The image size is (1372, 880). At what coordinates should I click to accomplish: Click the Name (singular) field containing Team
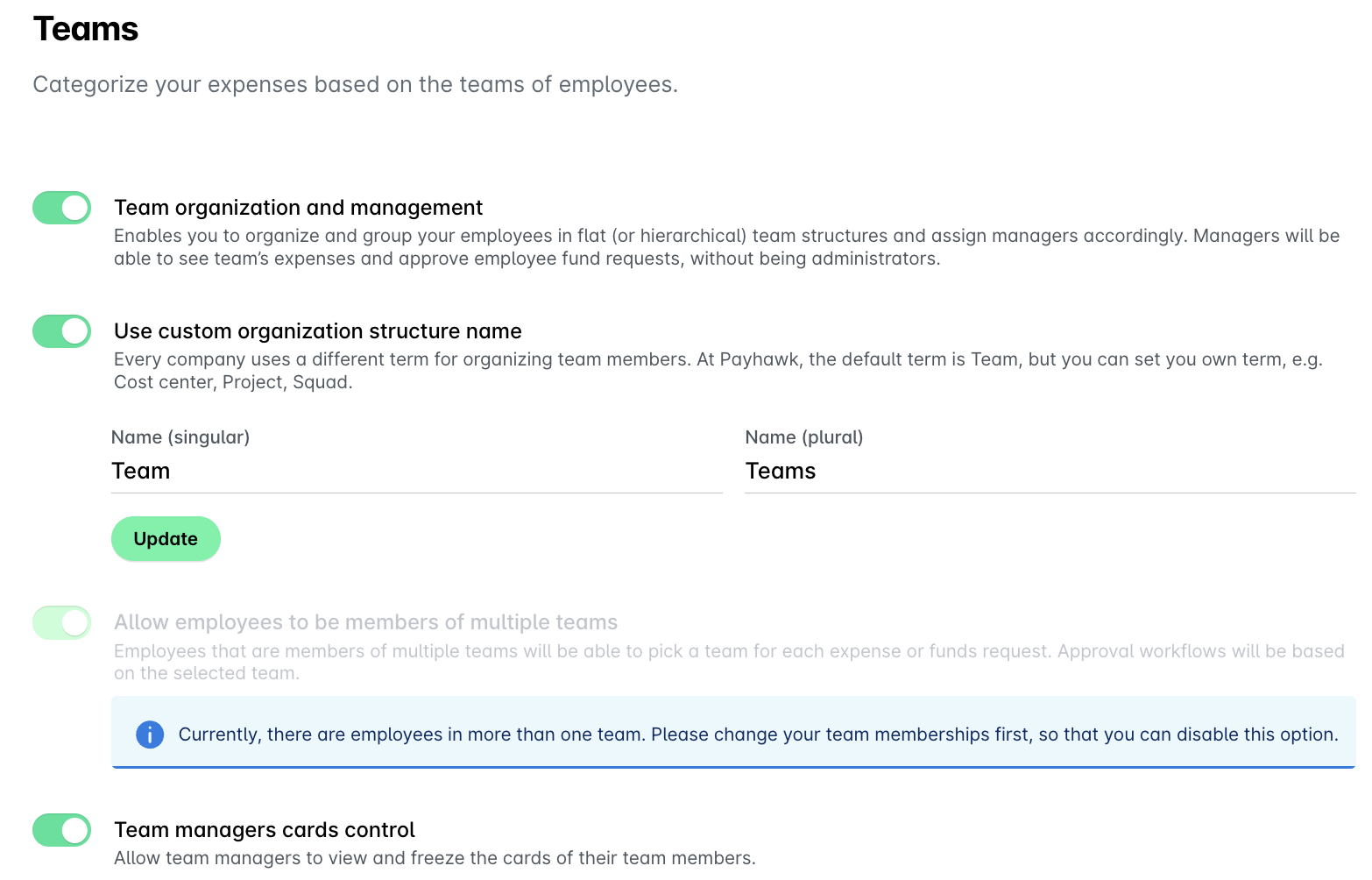tap(417, 472)
